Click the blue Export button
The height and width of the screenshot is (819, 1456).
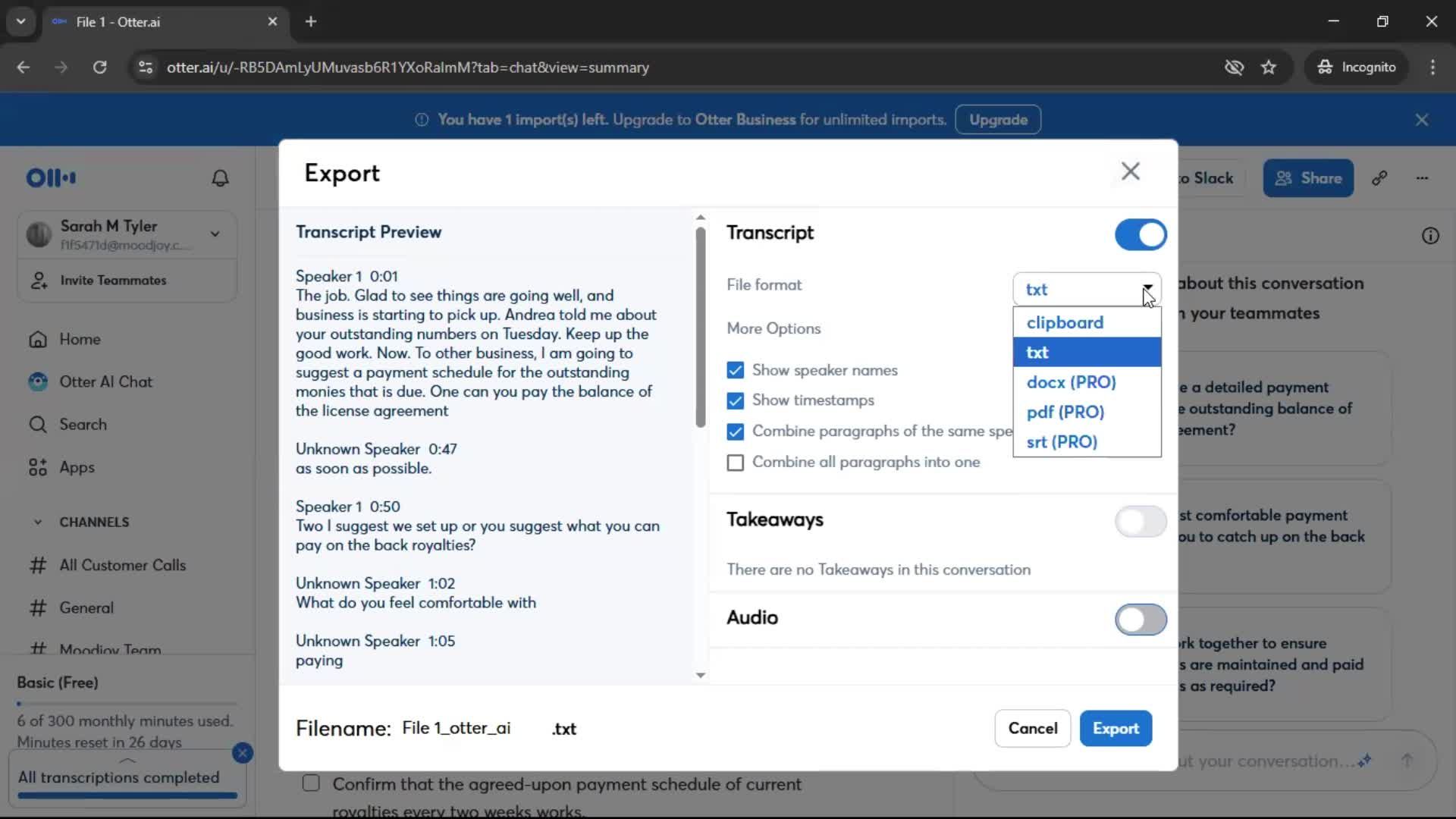pyautogui.click(x=1116, y=728)
